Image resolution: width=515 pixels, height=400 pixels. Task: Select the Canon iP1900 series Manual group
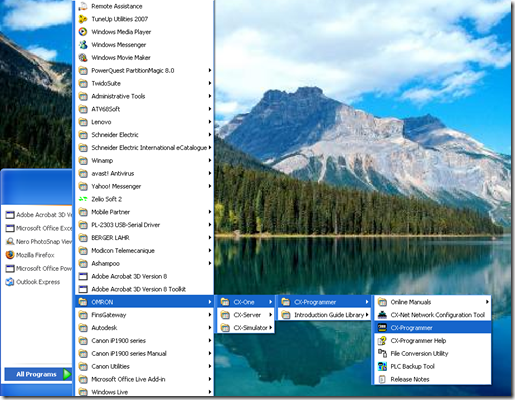144,353
